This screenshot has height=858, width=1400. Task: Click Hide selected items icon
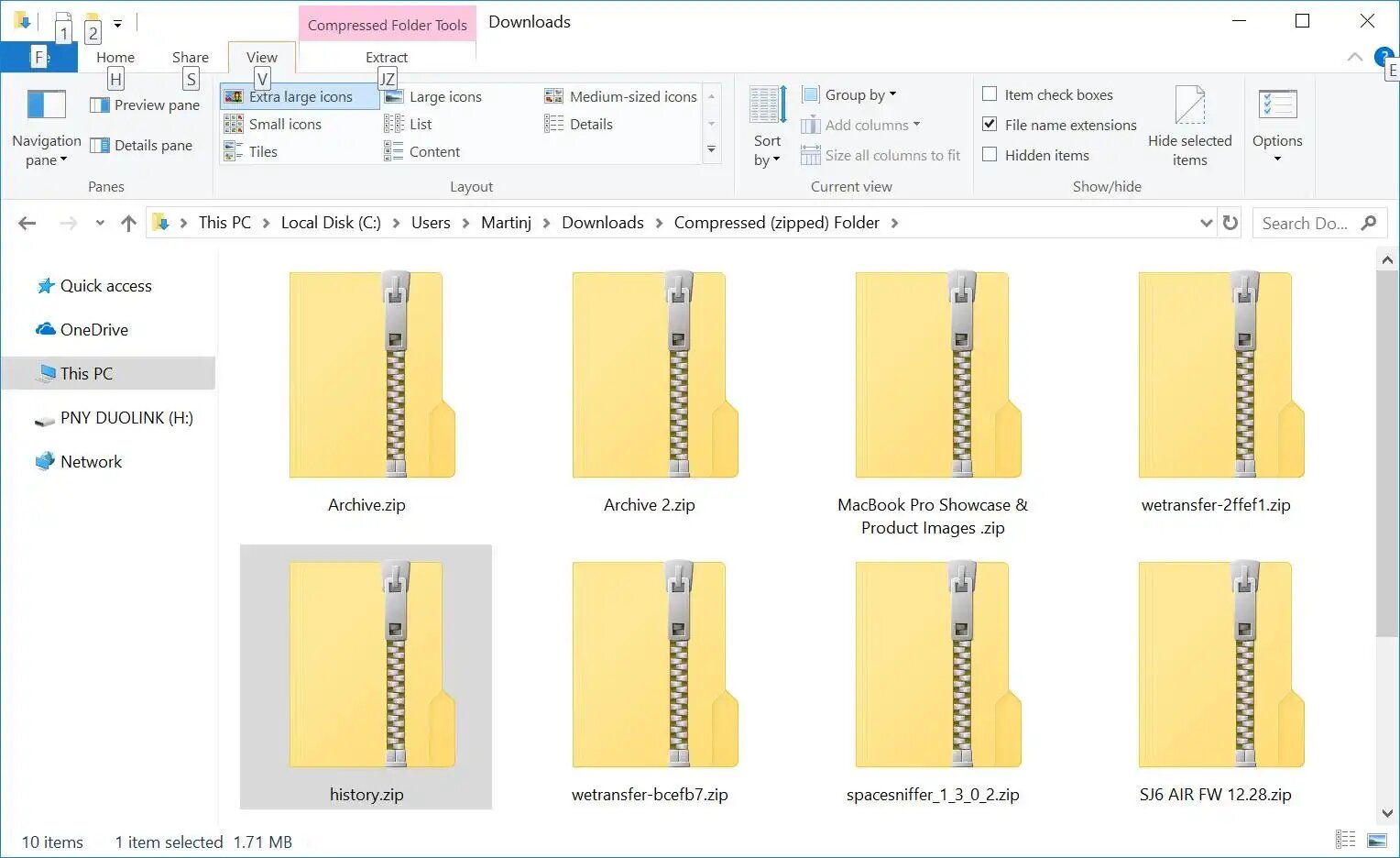click(1189, 106)
